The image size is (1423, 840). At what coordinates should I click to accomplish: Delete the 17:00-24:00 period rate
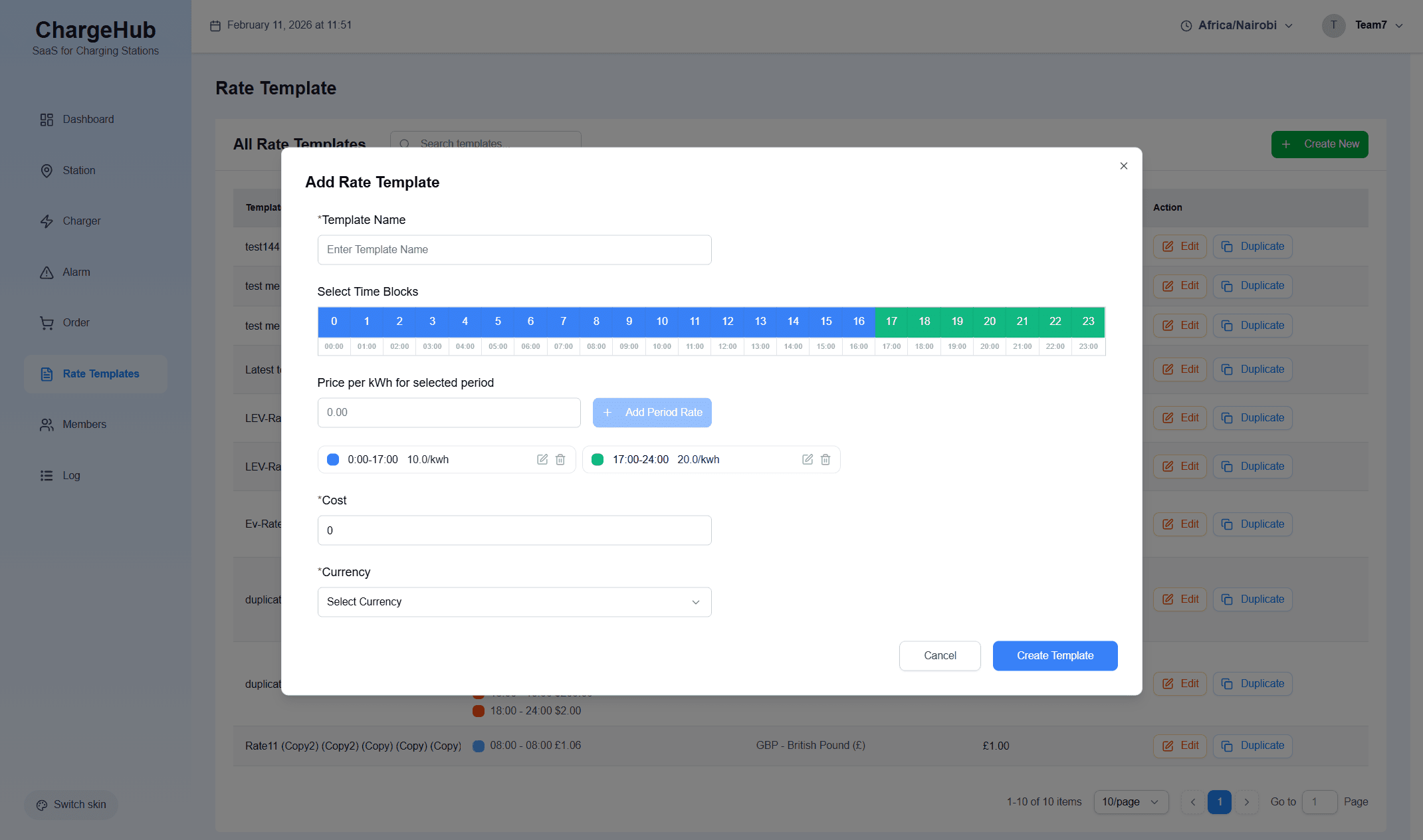click(825, 459)
